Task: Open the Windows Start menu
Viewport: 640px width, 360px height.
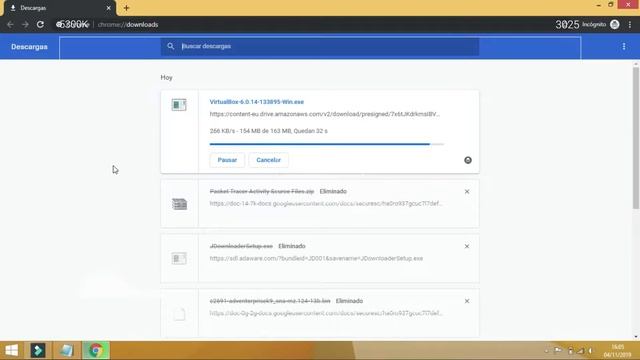Action: pos(11,350)
